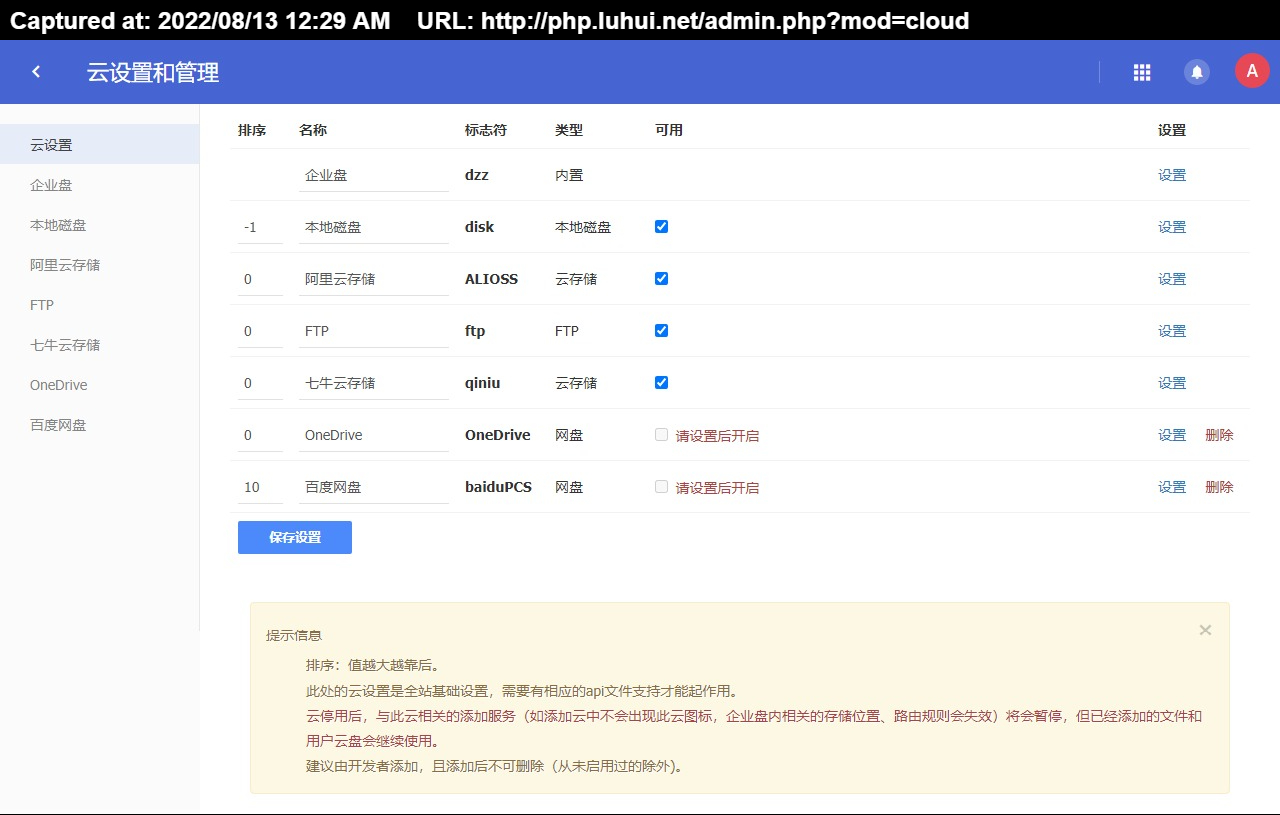Viewport: 1280px width, 815px height.
Task: Open the apps grid icon
Action: (1142, 72)
